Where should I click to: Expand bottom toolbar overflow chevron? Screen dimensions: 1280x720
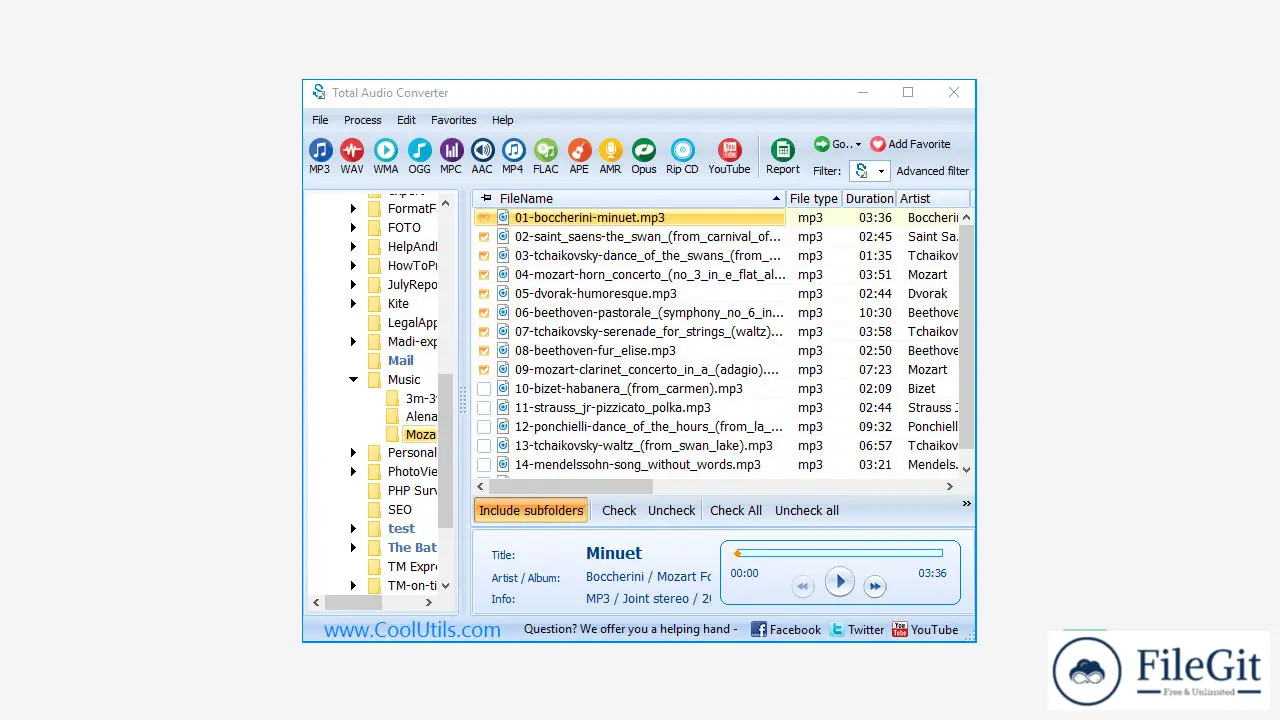tap(966, 504)
